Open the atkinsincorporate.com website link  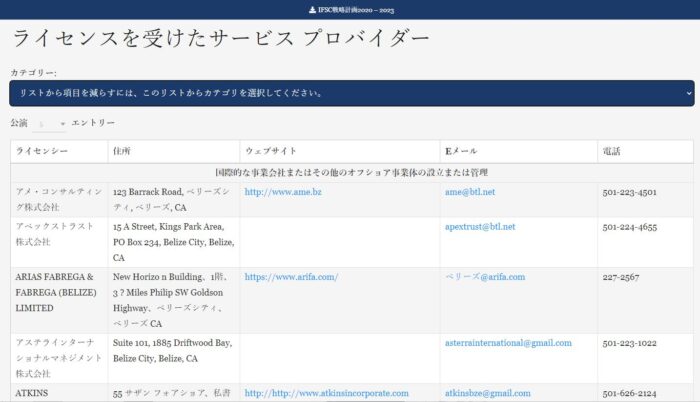coord(326,394)
